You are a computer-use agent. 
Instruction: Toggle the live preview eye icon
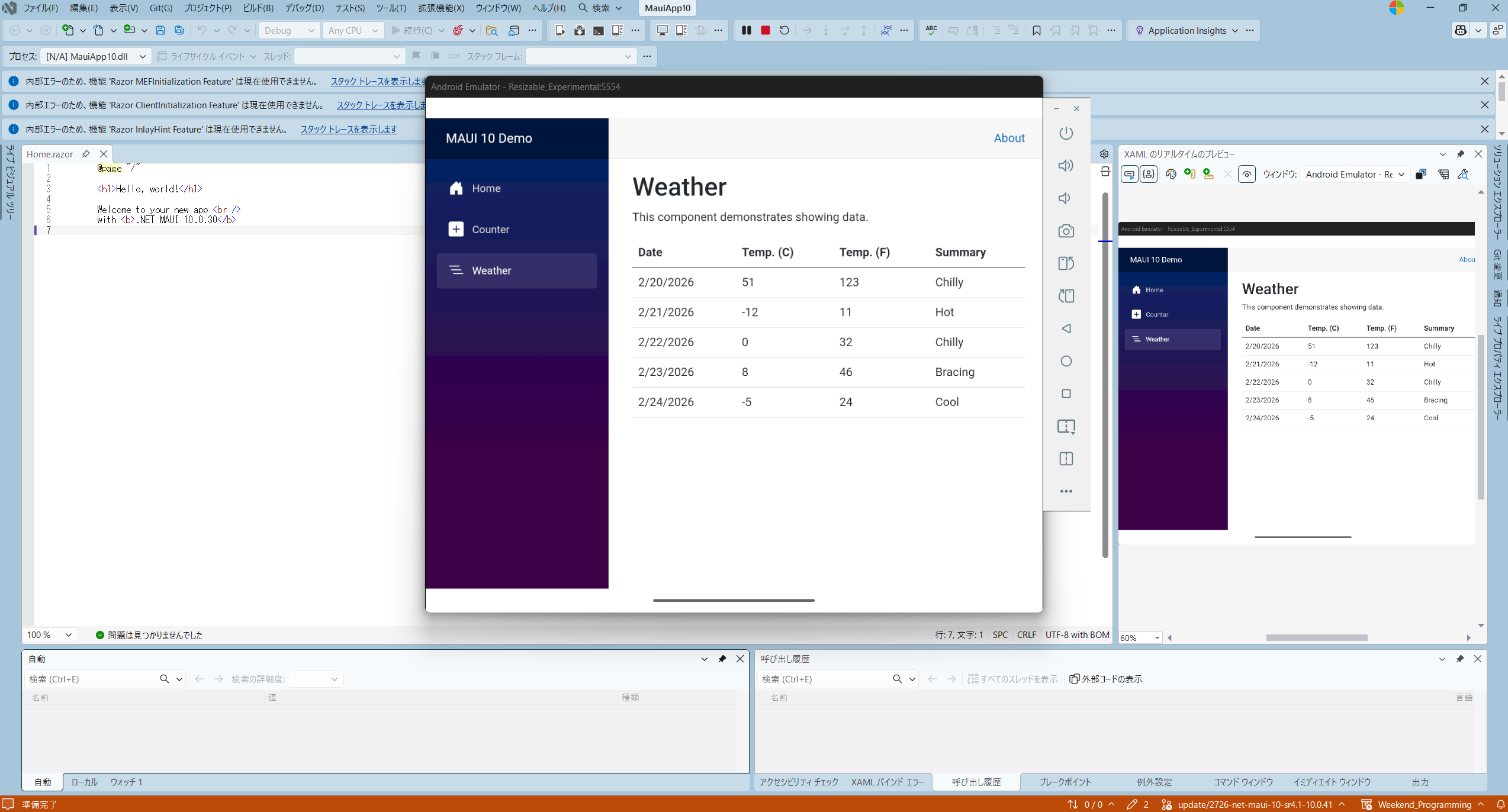click(1246, 174)
